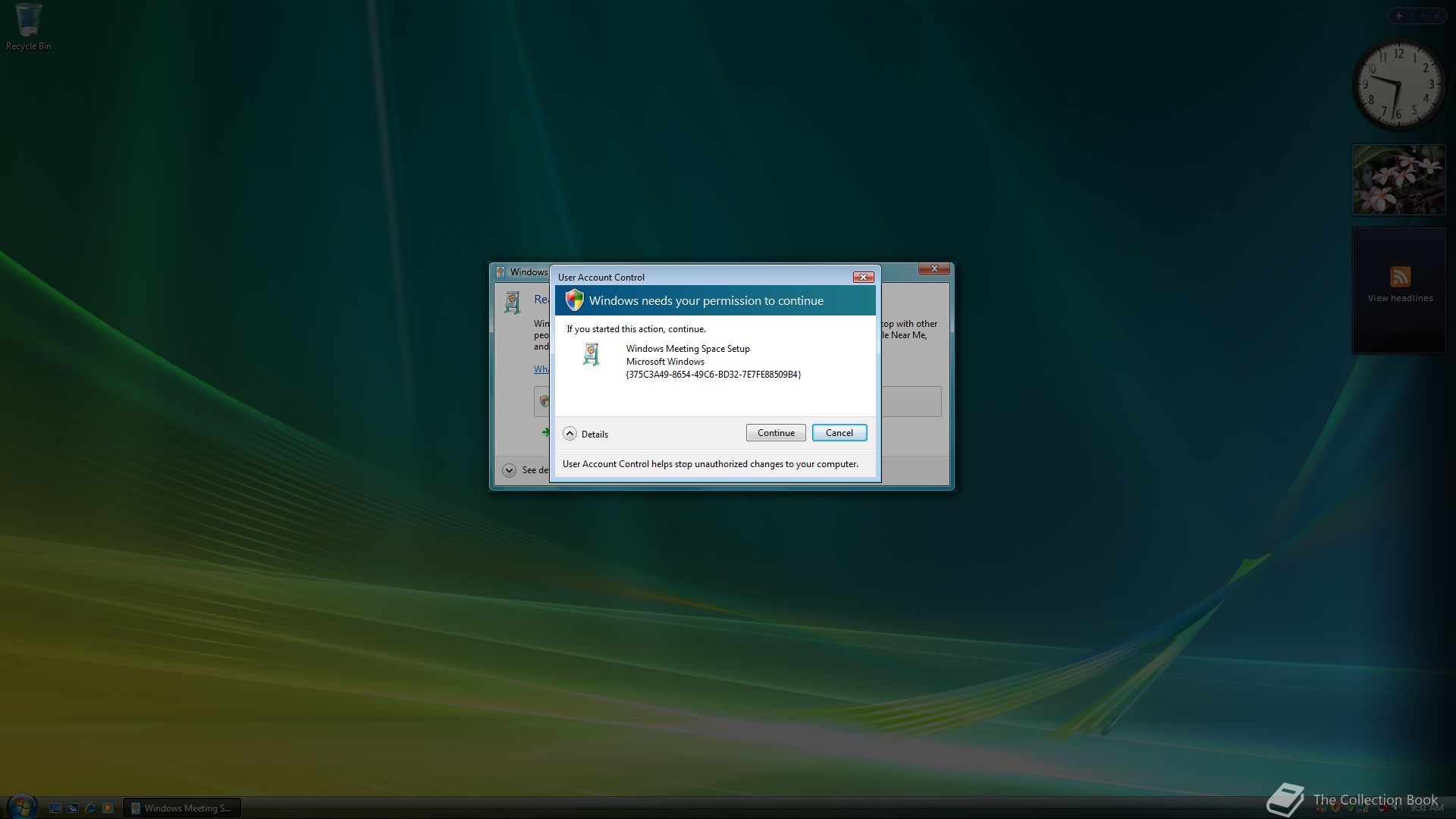Launch Internet Explorer from Quick Launch
This screenshot has width=1456, height=819.
point(90,808)
